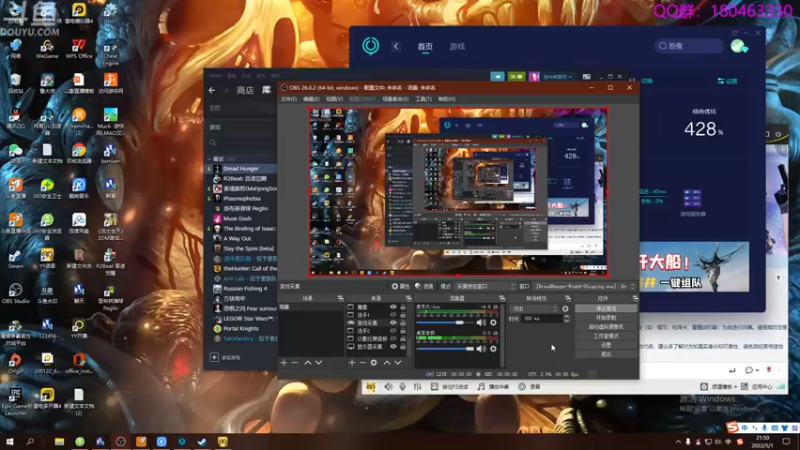Screen dimensions: 800x450
Task: Add a new source with the plus icon
Action: [x=352, y=362]
